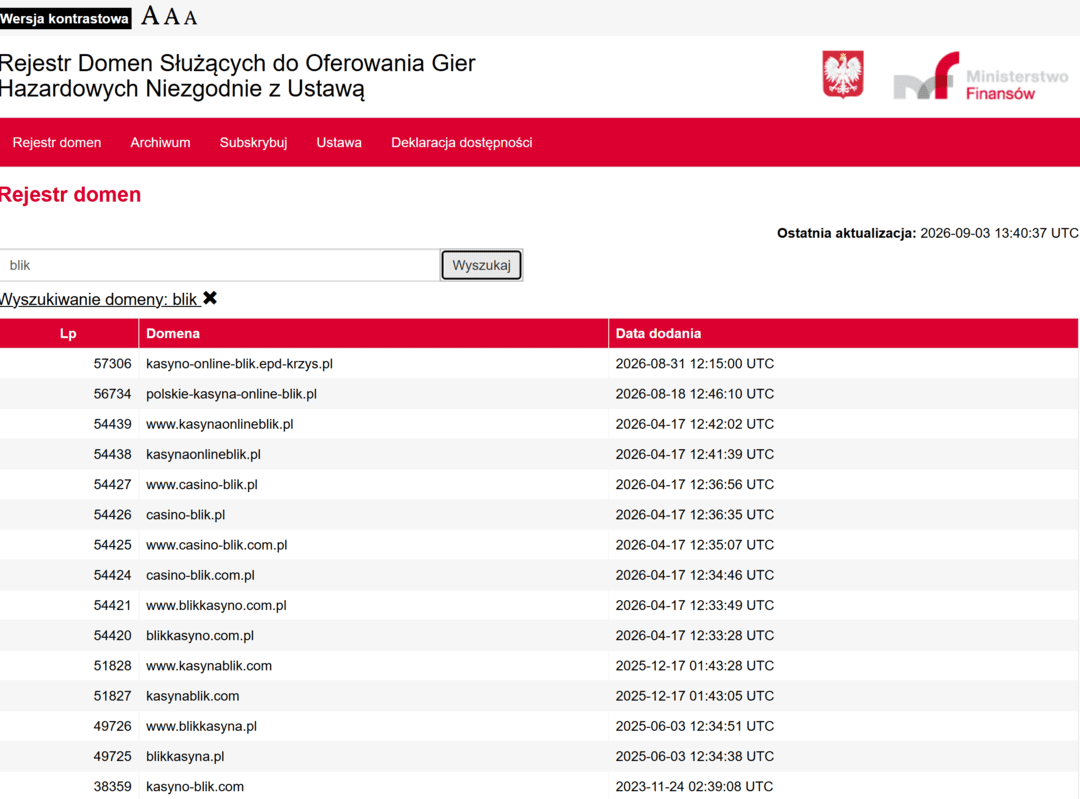Open the Ustawa menu item
This screenshot has height=799, width=1080.
click(x=339, y=143)
